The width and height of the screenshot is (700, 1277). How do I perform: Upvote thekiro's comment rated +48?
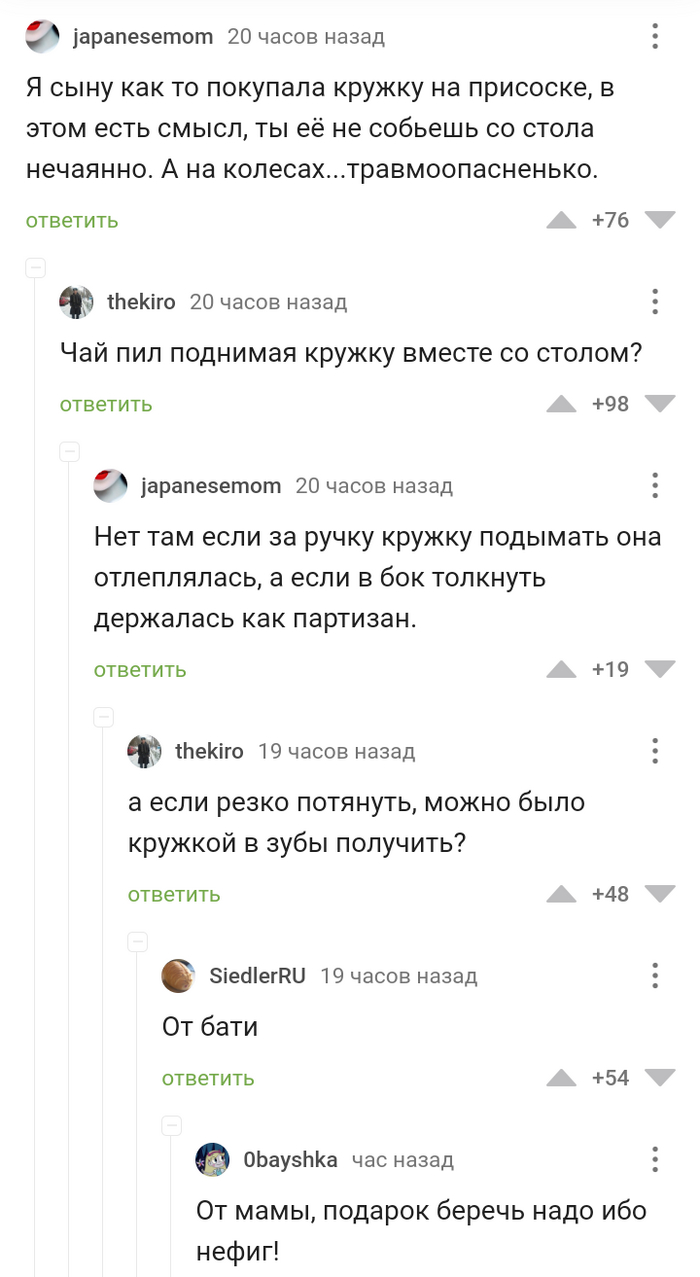pyautogui.click(x=562, y=894)
